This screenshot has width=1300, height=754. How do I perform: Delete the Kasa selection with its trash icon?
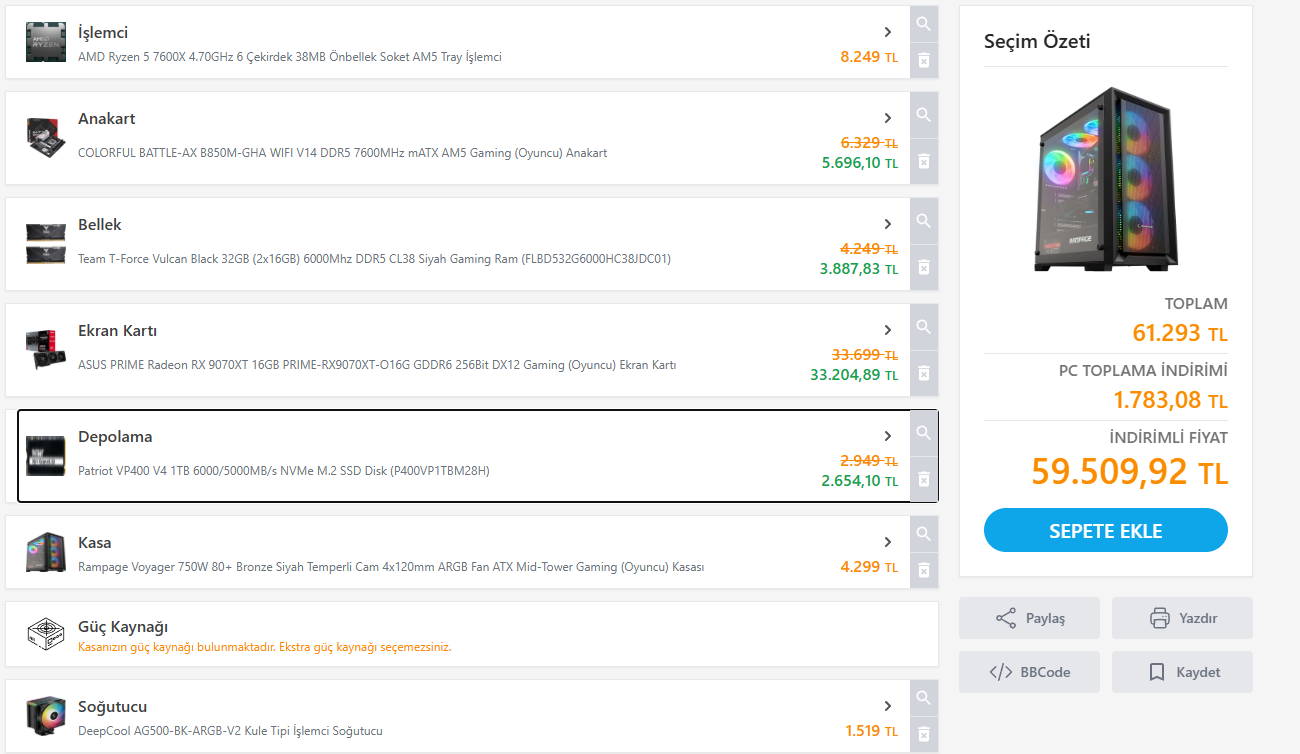coord(924,570)
